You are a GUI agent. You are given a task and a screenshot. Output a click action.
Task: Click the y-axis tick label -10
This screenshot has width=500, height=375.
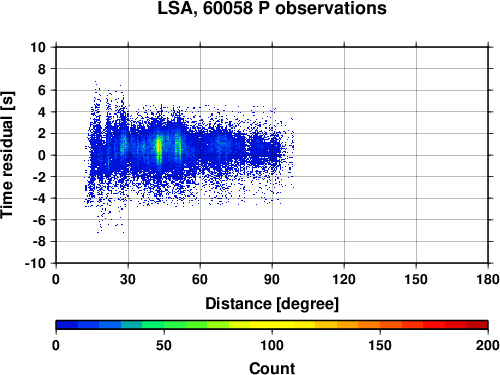[x=35, y=263]
